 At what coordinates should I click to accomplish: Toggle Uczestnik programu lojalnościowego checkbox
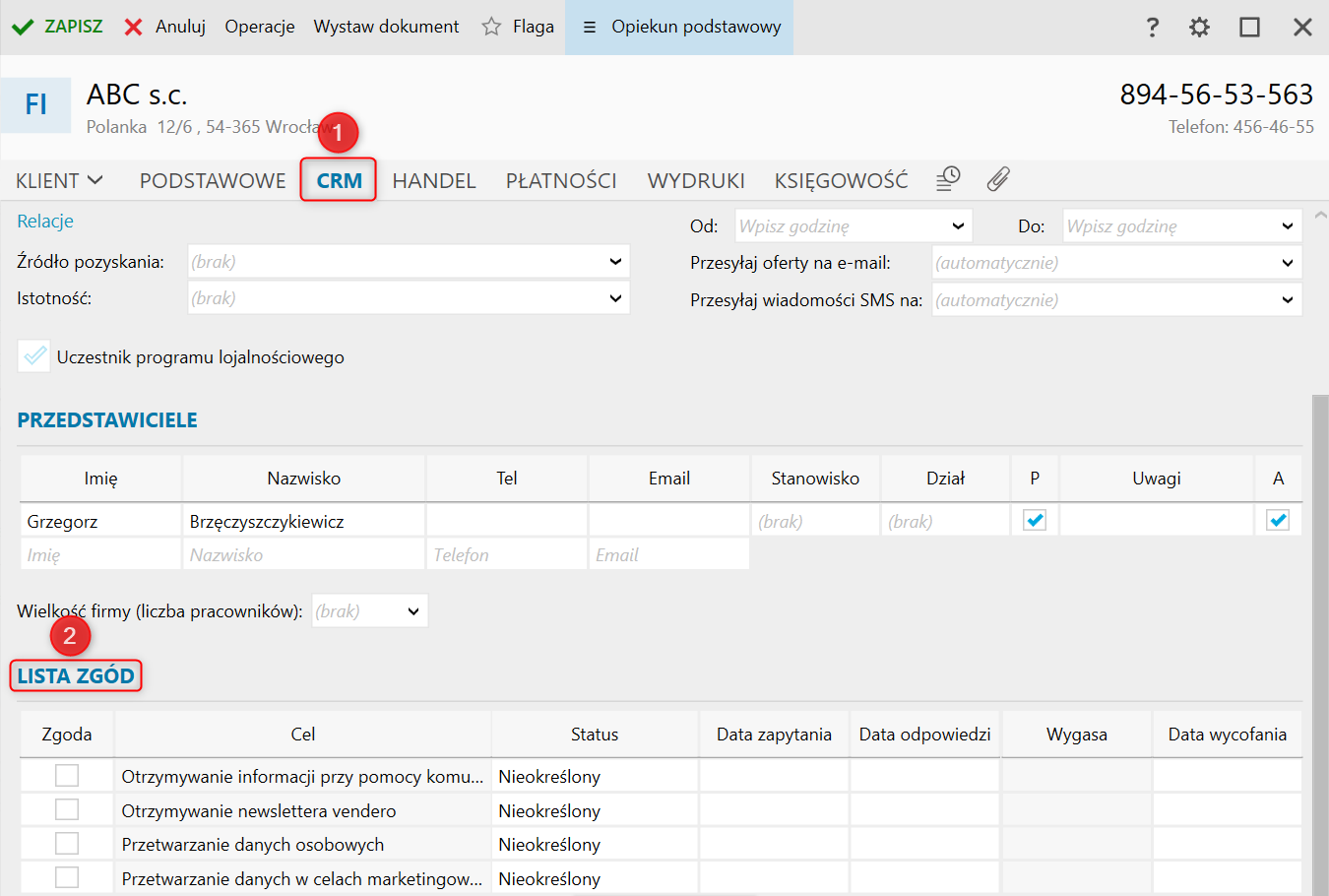tap(34, 355)
